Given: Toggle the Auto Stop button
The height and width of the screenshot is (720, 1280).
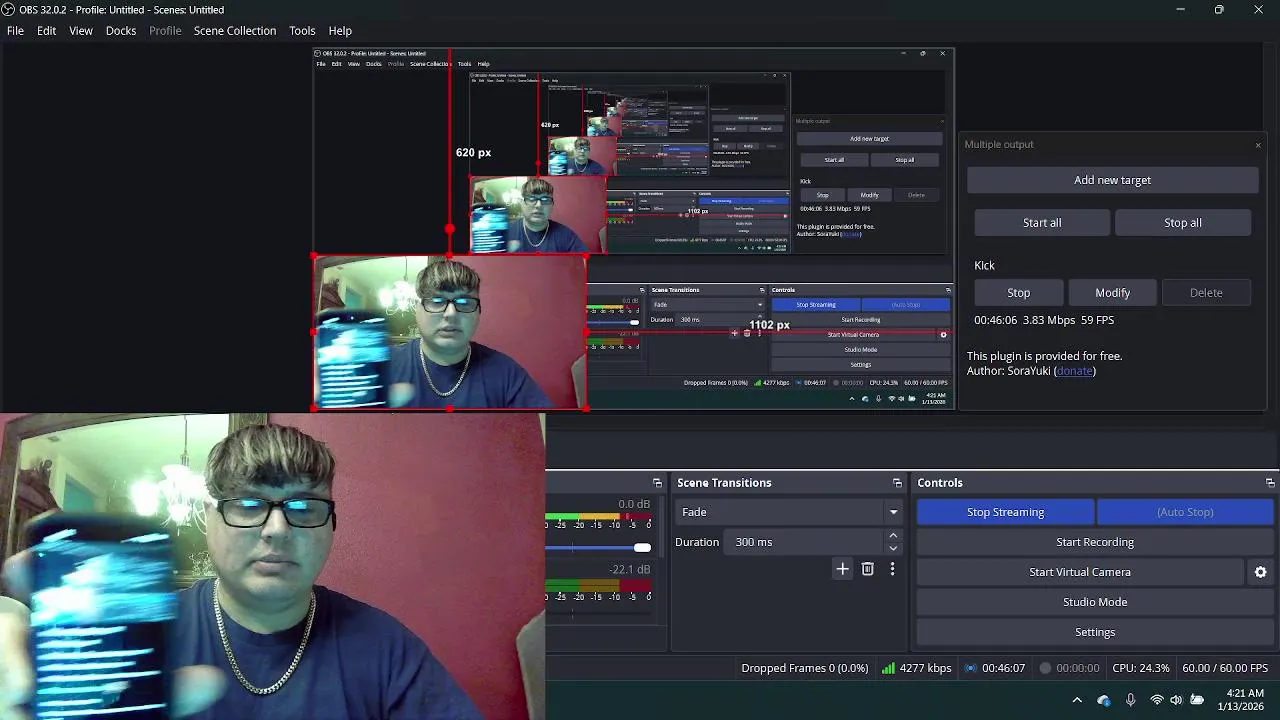Looking at the screenshot, I should click(x=1185, y=512).
